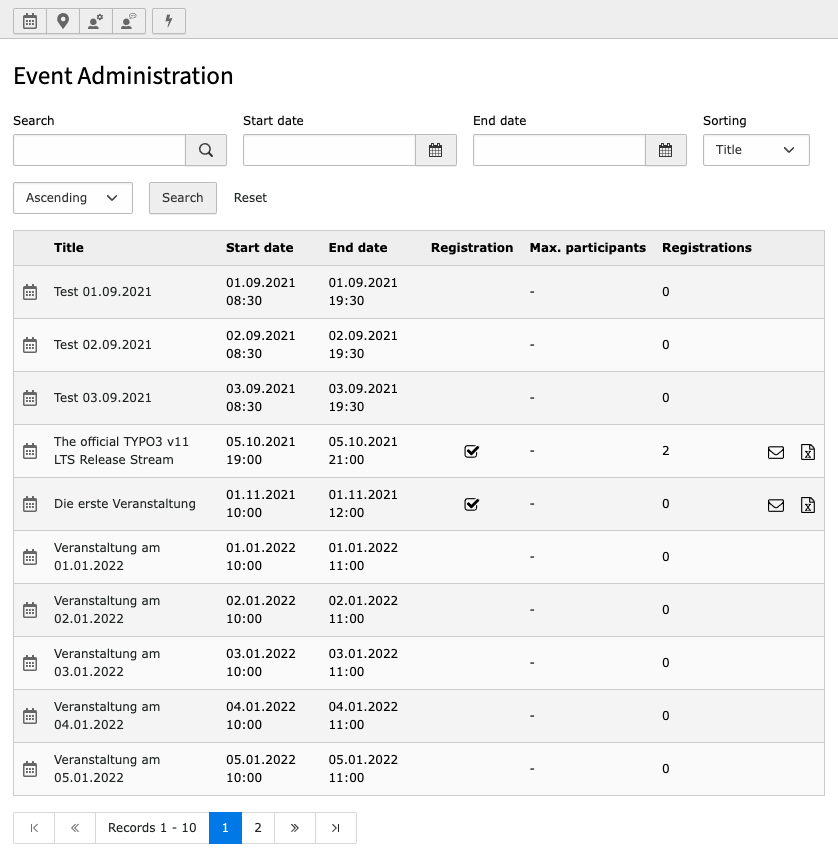Open the End date calendar picker
838x860 pixels.
click(x=665, y=149)
